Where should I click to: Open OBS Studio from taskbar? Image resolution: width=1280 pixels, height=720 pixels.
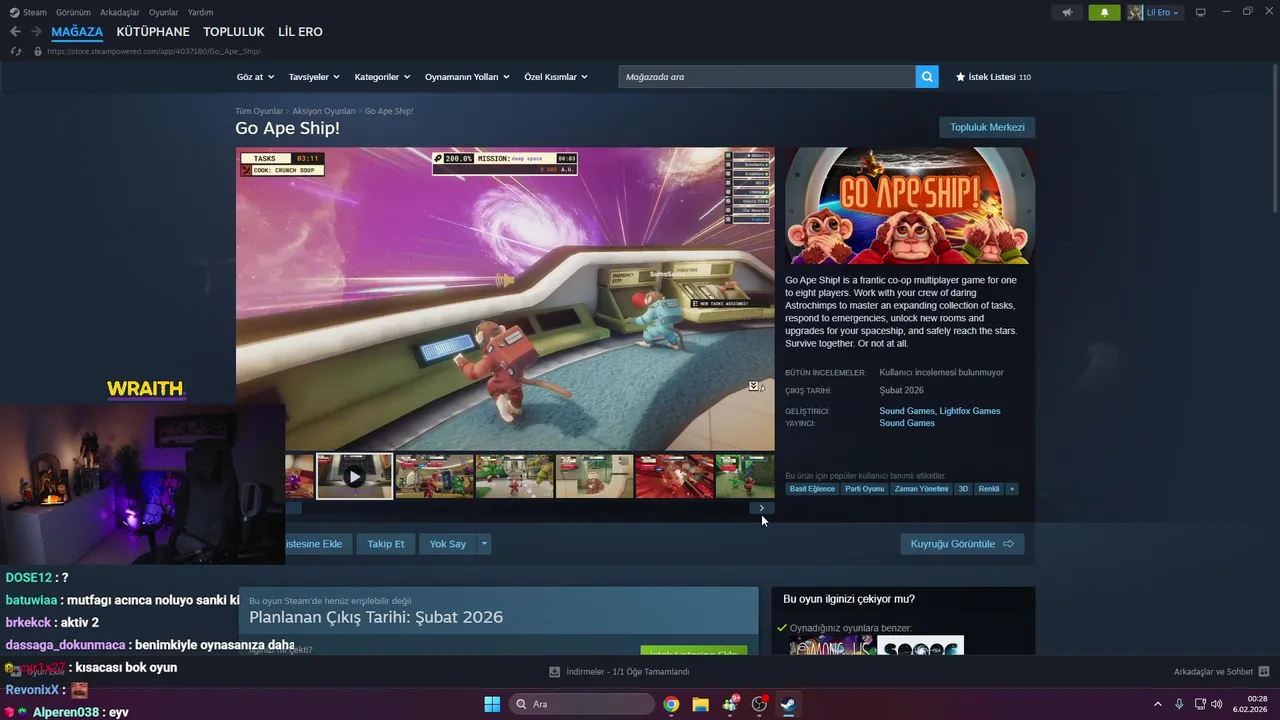coord(759,704)
